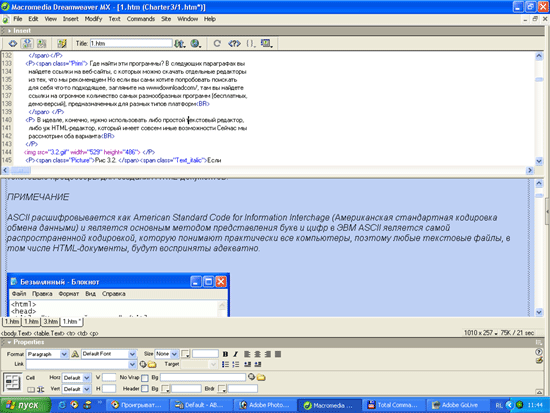The width and height of the screenshot is (550, 413).
Task: Browse for link file folder icon
Action: [152, 365]
